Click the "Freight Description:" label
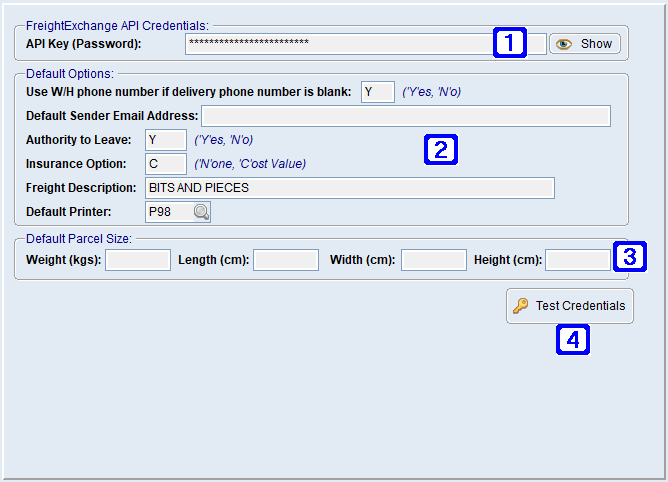 click(81, 188)
